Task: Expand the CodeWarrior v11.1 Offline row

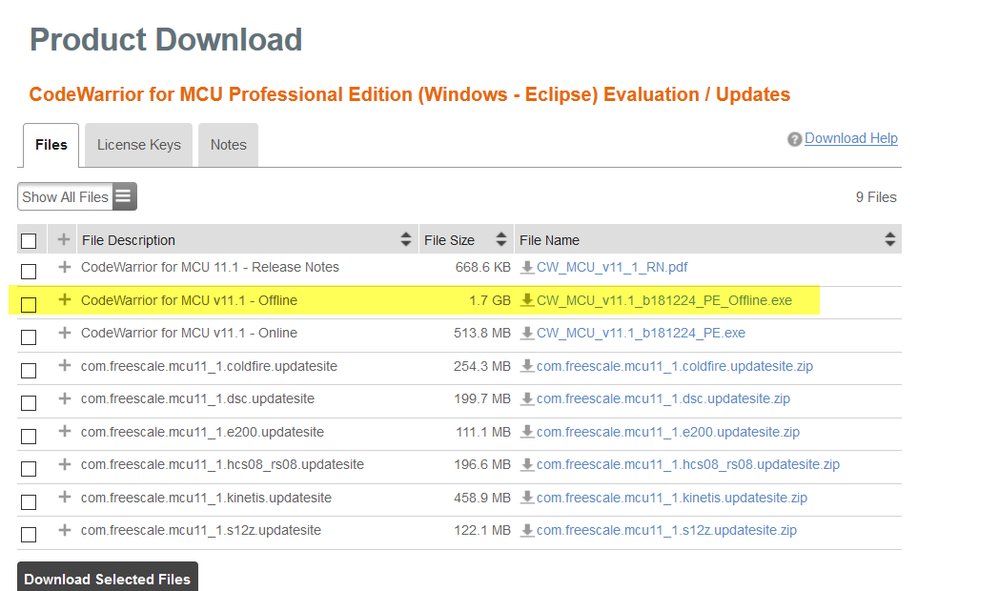Action: [64, 299]
